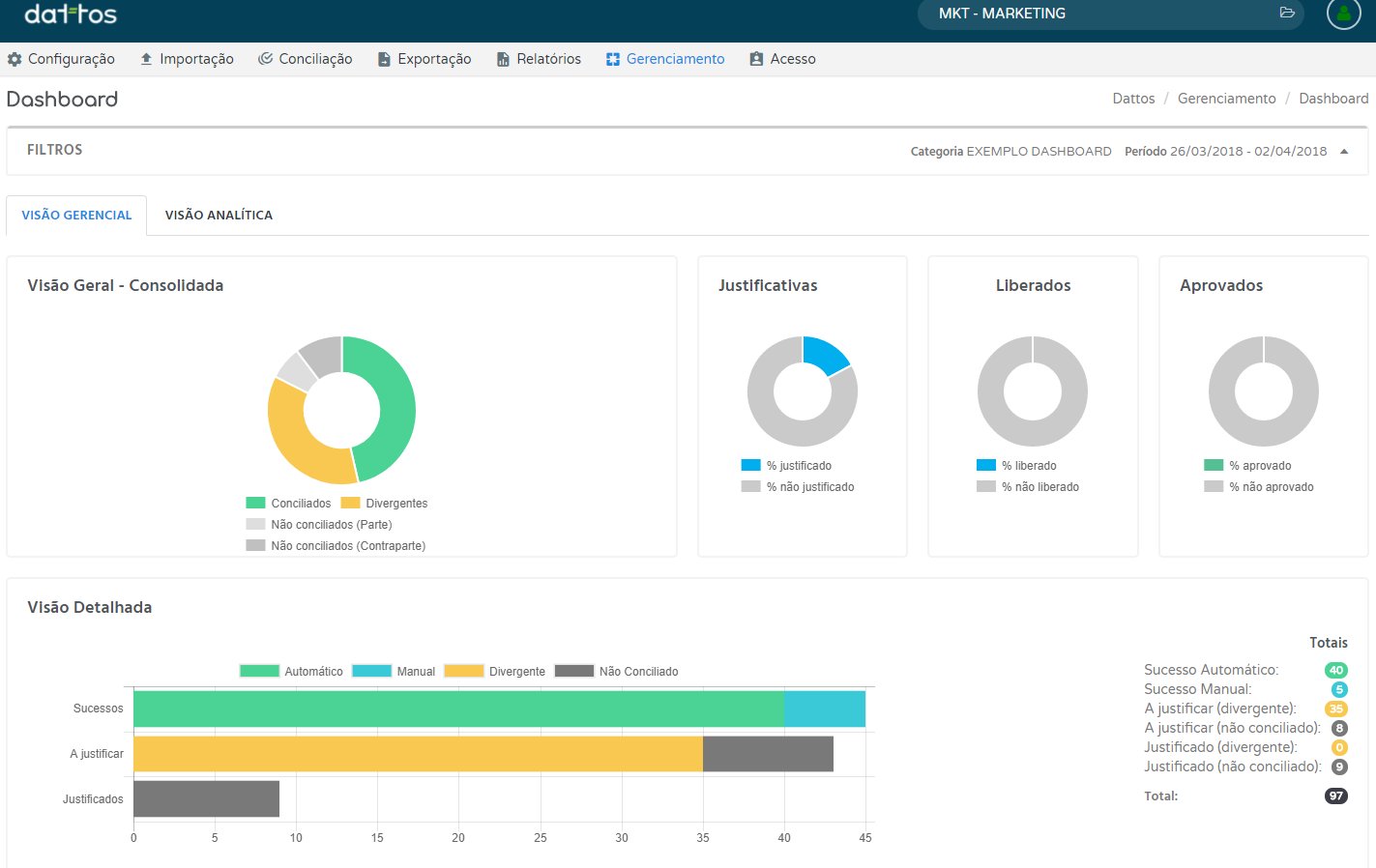This screenshot has height=868, width=1376.
Task: Go to Dattos breadcrumb link
Action: [1133, 99]
